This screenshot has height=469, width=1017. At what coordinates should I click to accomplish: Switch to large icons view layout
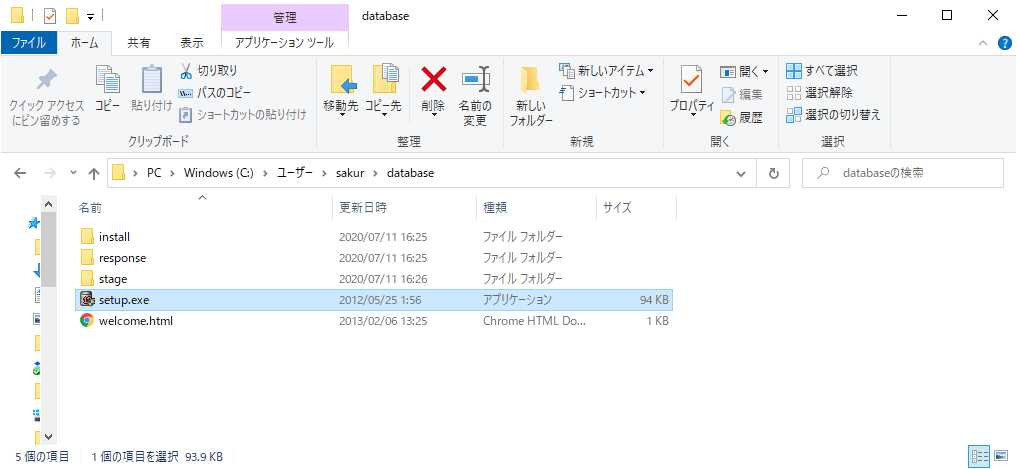[999, 456]
